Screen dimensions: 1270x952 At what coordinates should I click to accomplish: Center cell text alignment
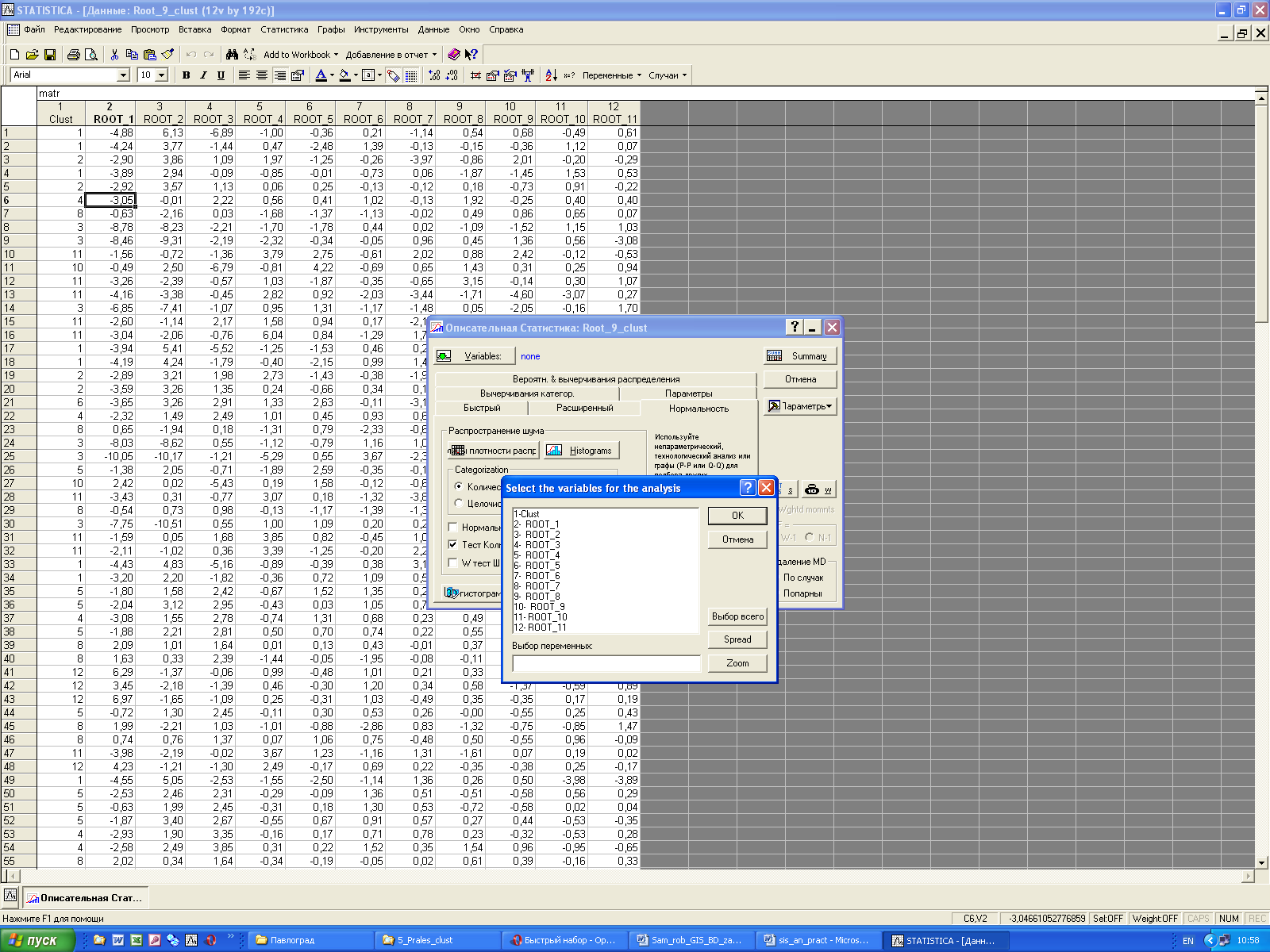tap(262, 75)
